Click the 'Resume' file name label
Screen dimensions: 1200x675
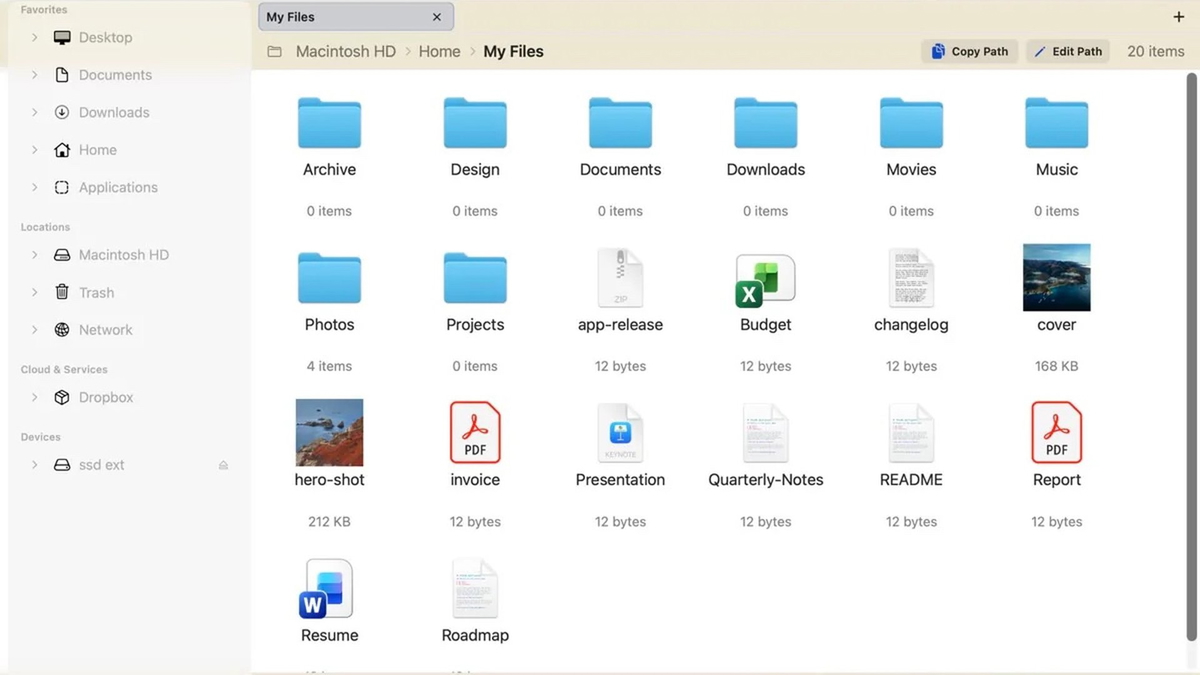(x=329, y=635)
